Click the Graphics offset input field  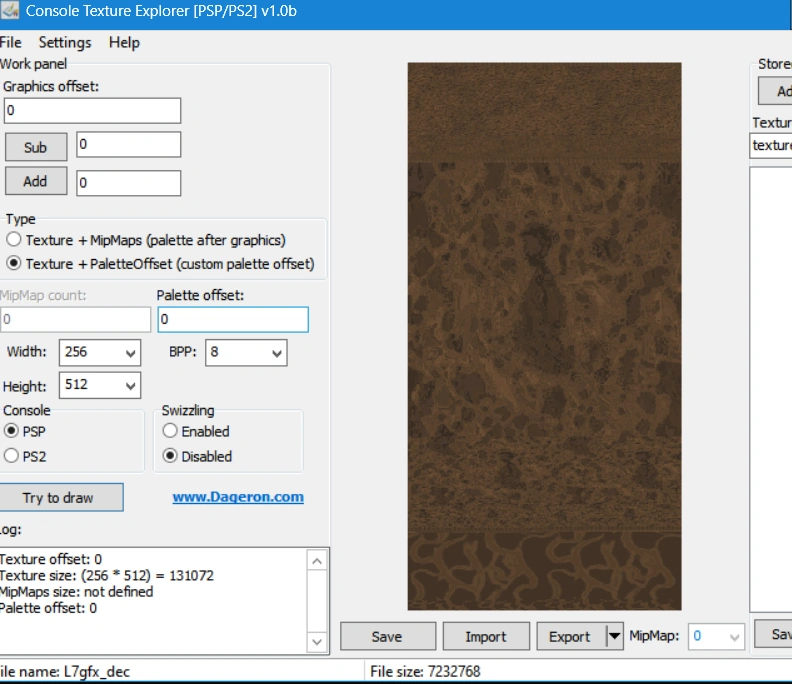[92, 111]
